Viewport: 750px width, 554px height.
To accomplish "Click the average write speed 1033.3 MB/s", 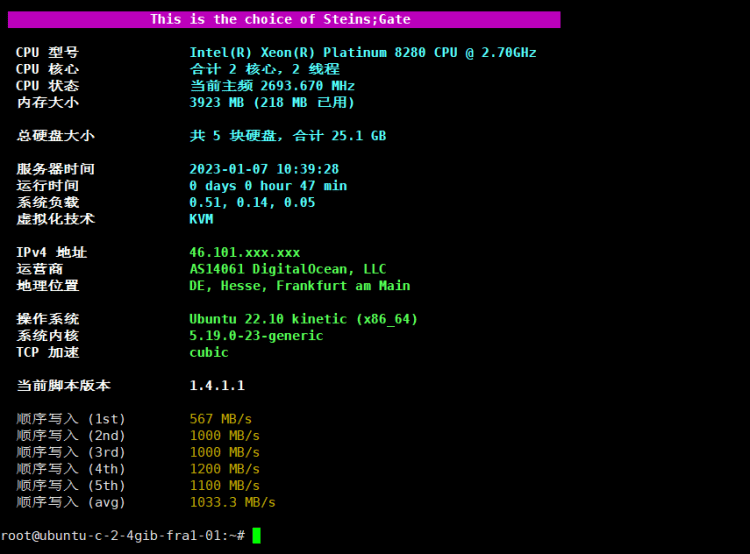I will [232, 502].
